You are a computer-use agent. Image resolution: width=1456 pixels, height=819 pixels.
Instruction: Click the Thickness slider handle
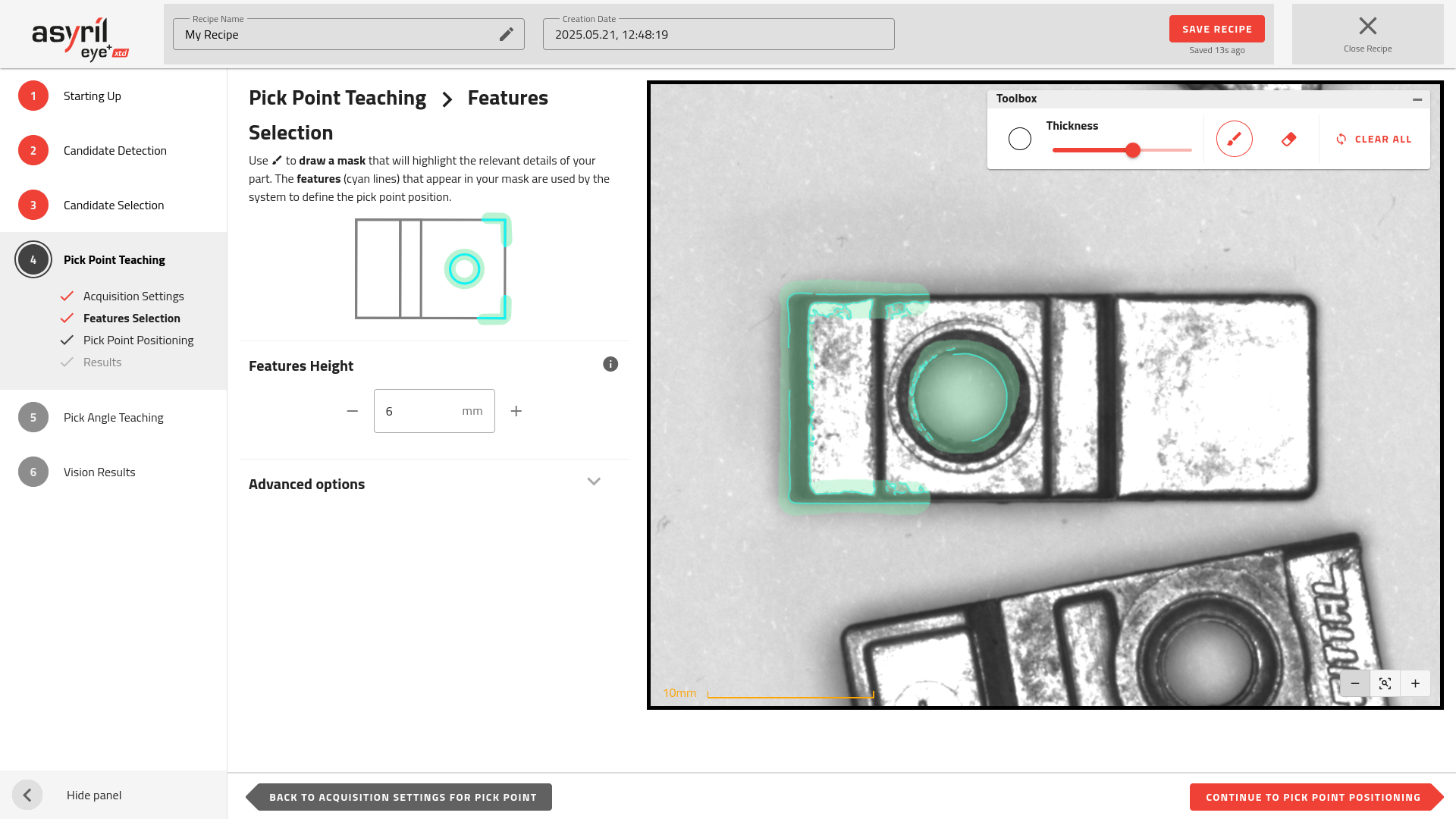1133,150
